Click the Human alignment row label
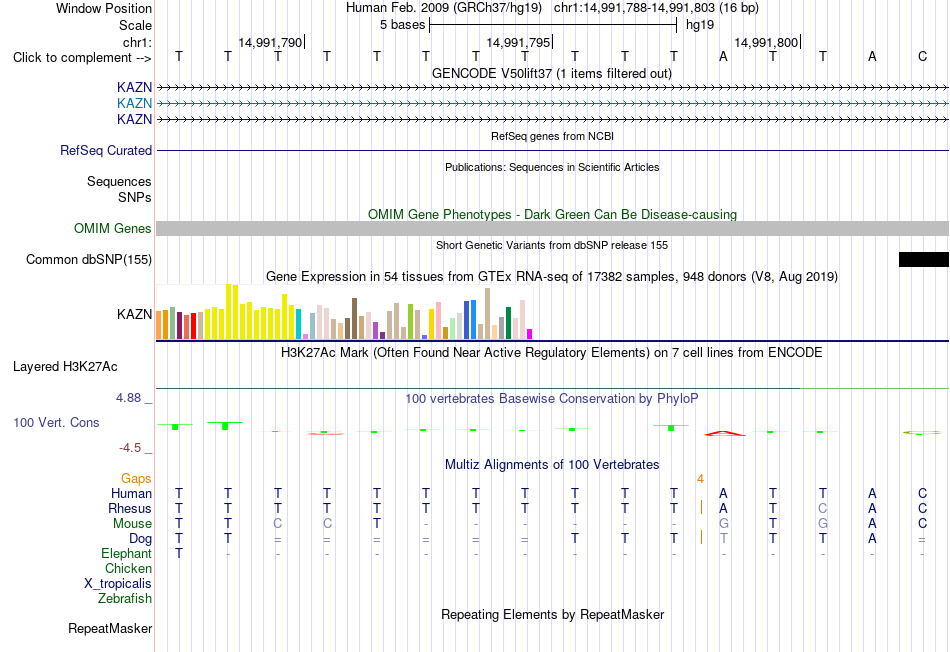This screenshot has height=652, width=950. click(131, 494)
